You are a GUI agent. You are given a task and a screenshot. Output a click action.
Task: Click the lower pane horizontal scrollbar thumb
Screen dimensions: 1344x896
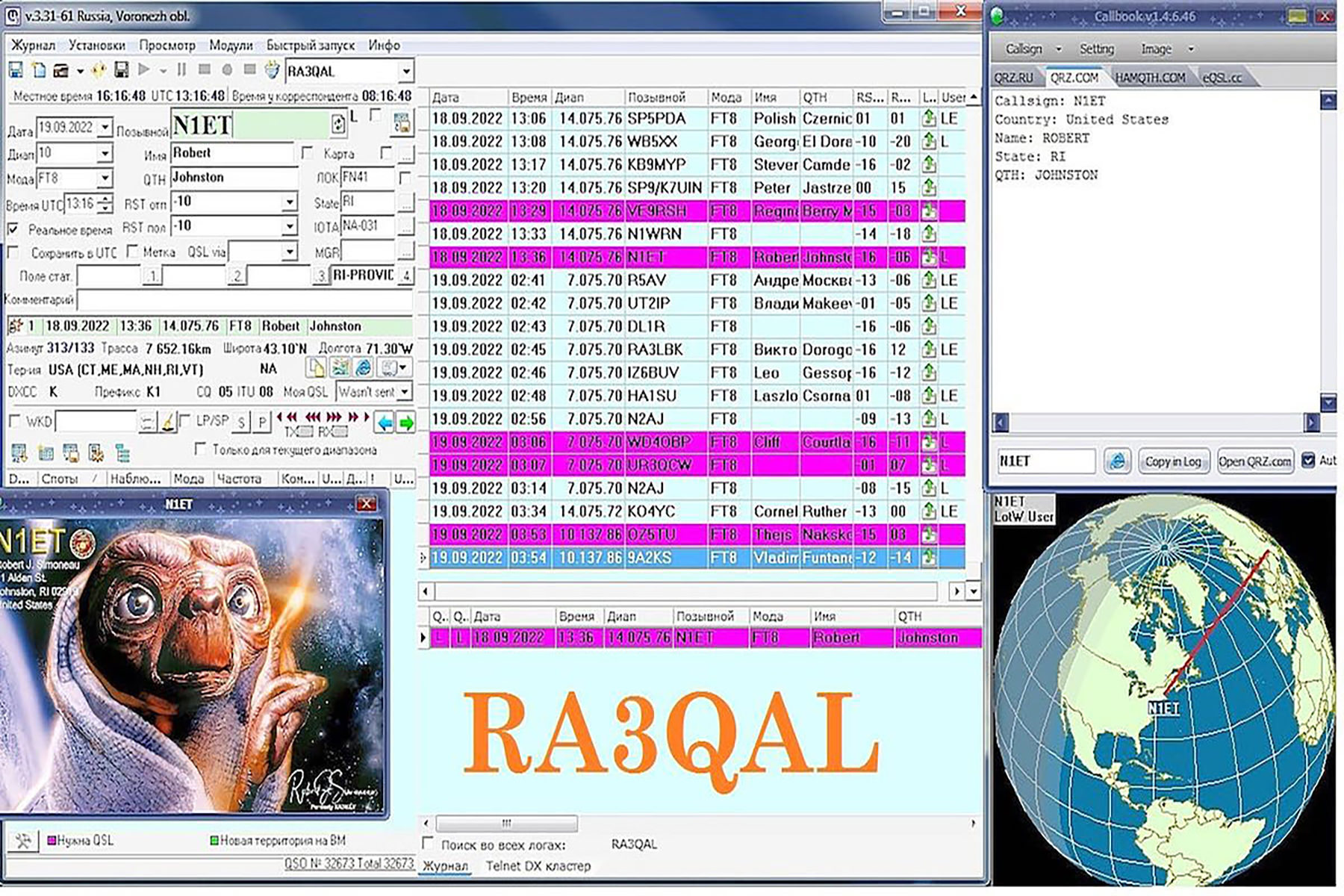tap(506, 823)
